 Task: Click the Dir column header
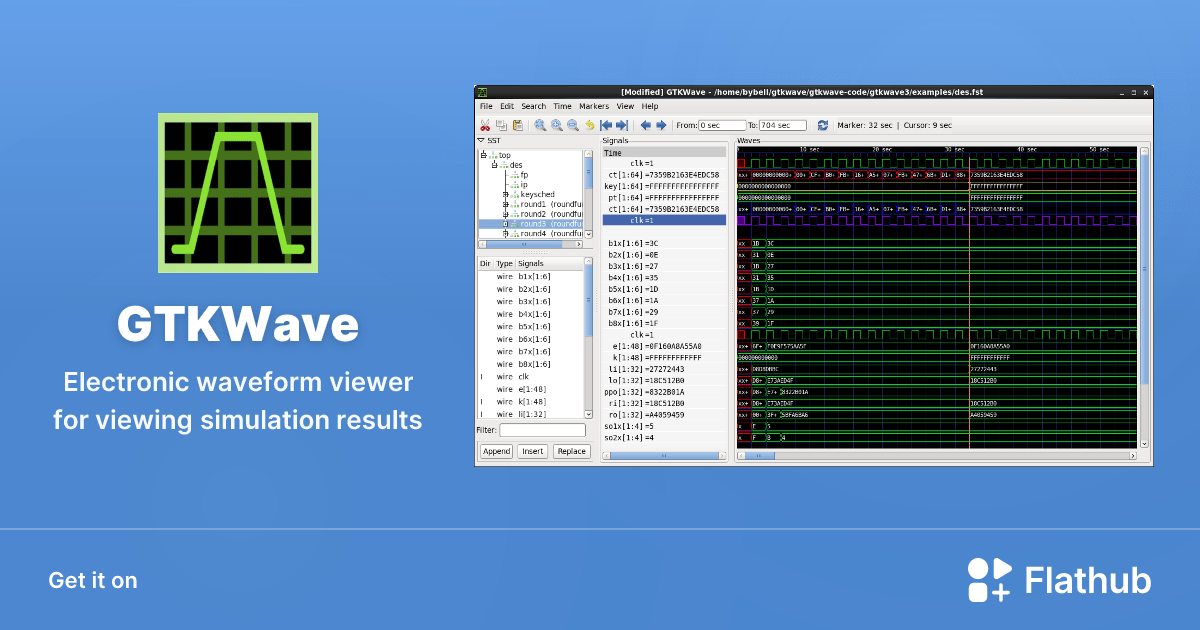tap(485, 263)
